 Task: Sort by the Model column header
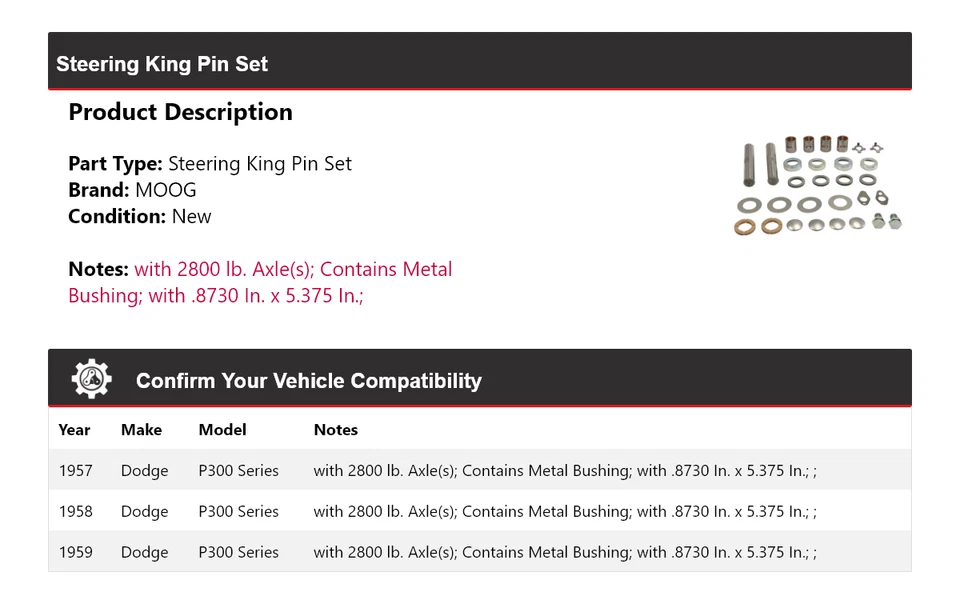[222, 430]
